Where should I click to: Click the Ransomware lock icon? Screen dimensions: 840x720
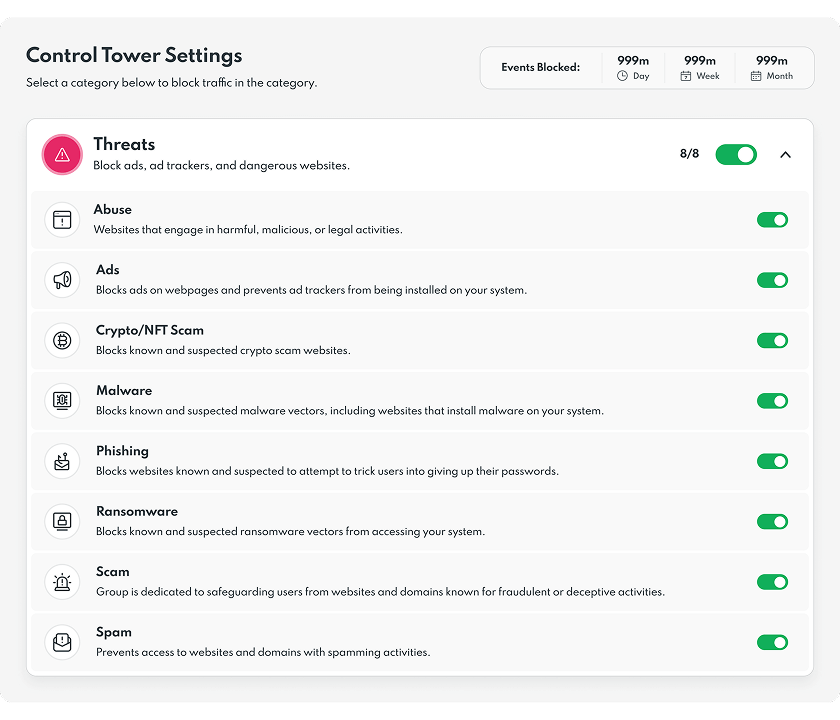pyautogui.click(x=62, y=521)
